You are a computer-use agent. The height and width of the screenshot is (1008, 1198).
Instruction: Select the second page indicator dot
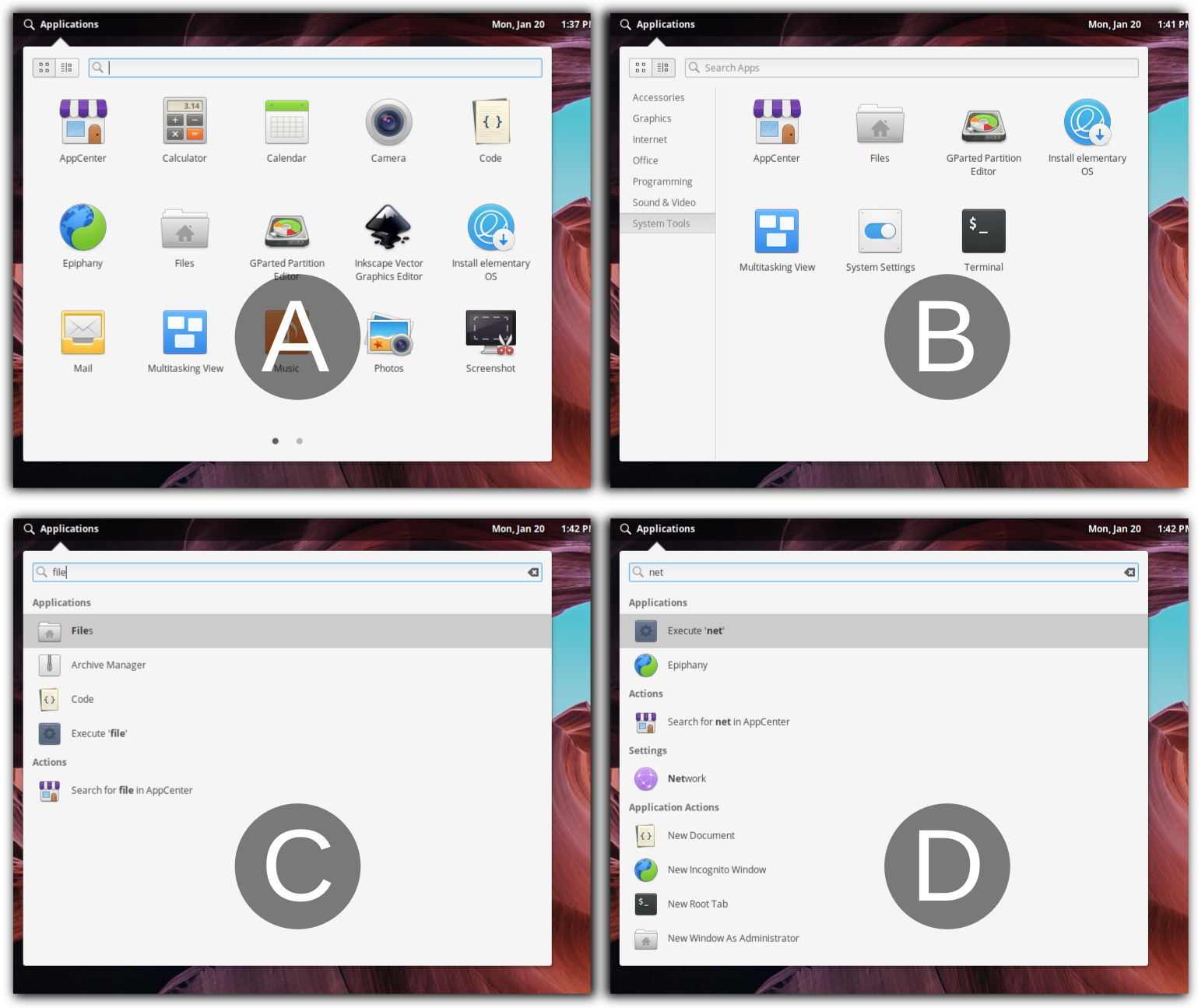[x=299, y=441]
